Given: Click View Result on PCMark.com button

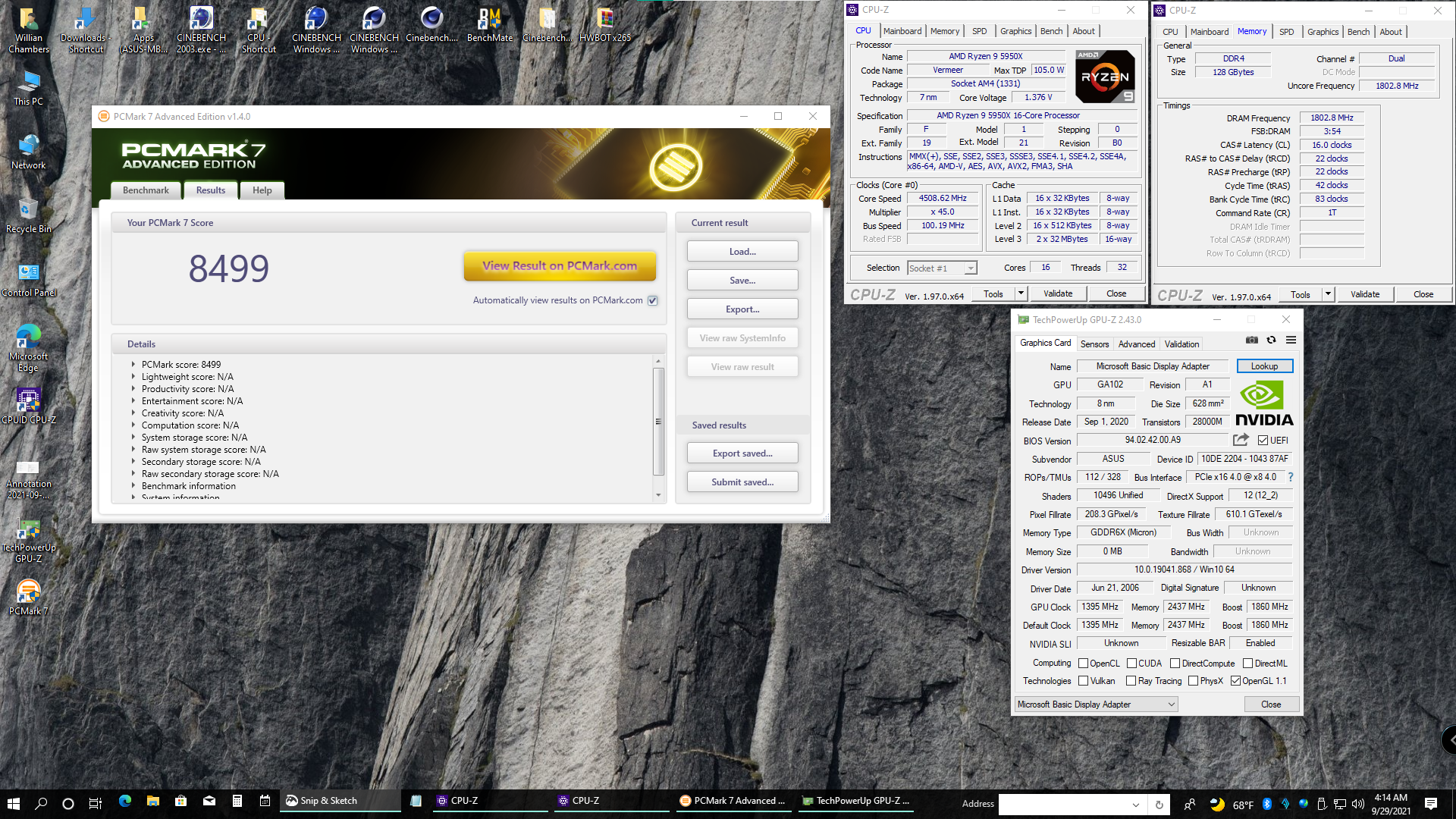Looking at the screenshot, I should 560,265.
